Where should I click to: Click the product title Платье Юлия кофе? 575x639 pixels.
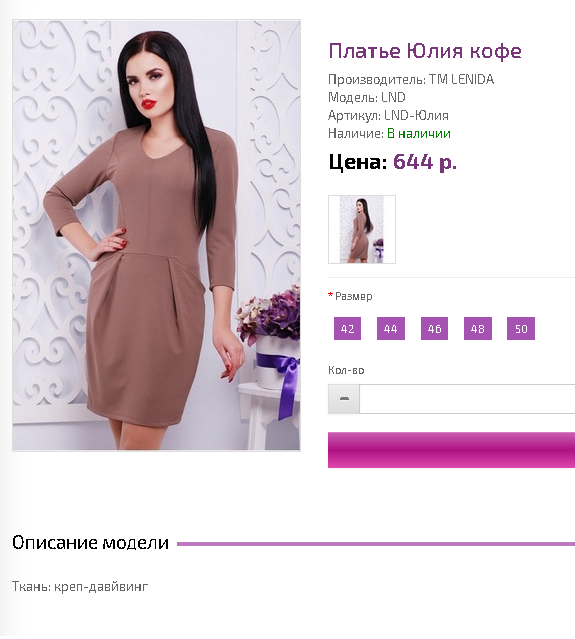coord(425,51)
